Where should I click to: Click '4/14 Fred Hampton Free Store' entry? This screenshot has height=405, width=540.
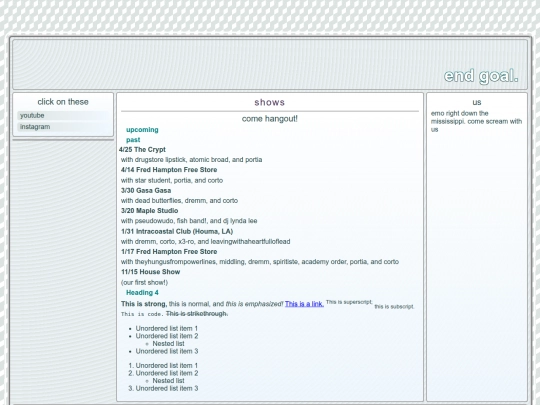click(169, 170)
